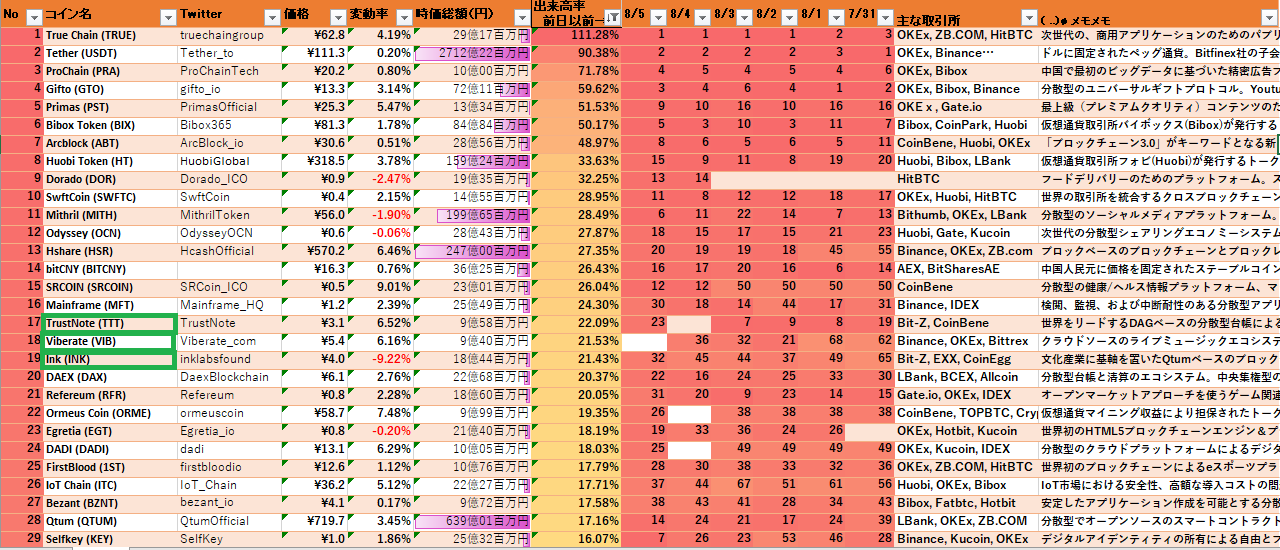Open the コイン名 column filter dropdown
The width and height of the screenshot is (1280, 550).
click(165, 17)
